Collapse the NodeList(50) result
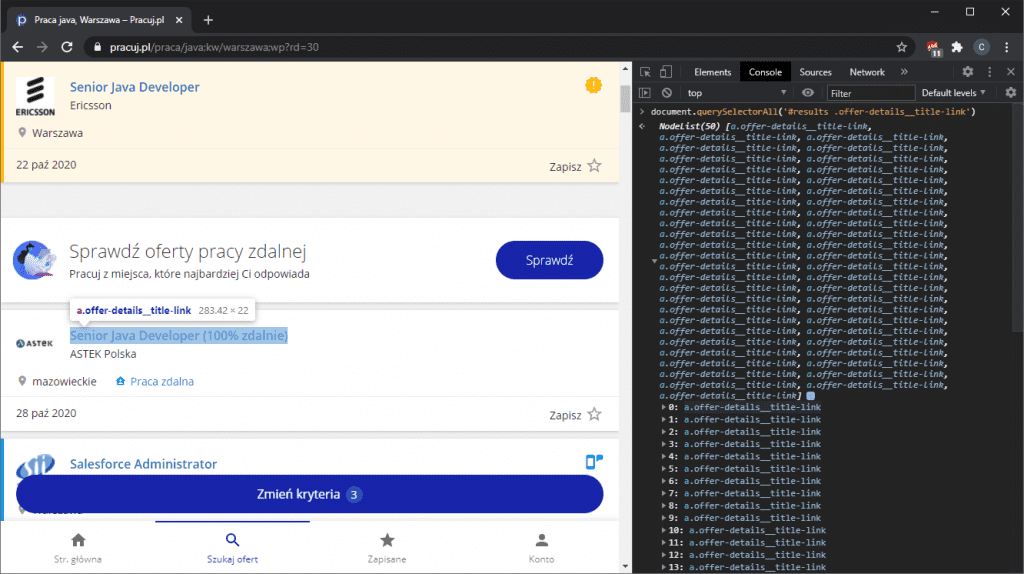Screen dimensions: 1024x574 pyautogui.click(x=654, y=261)
